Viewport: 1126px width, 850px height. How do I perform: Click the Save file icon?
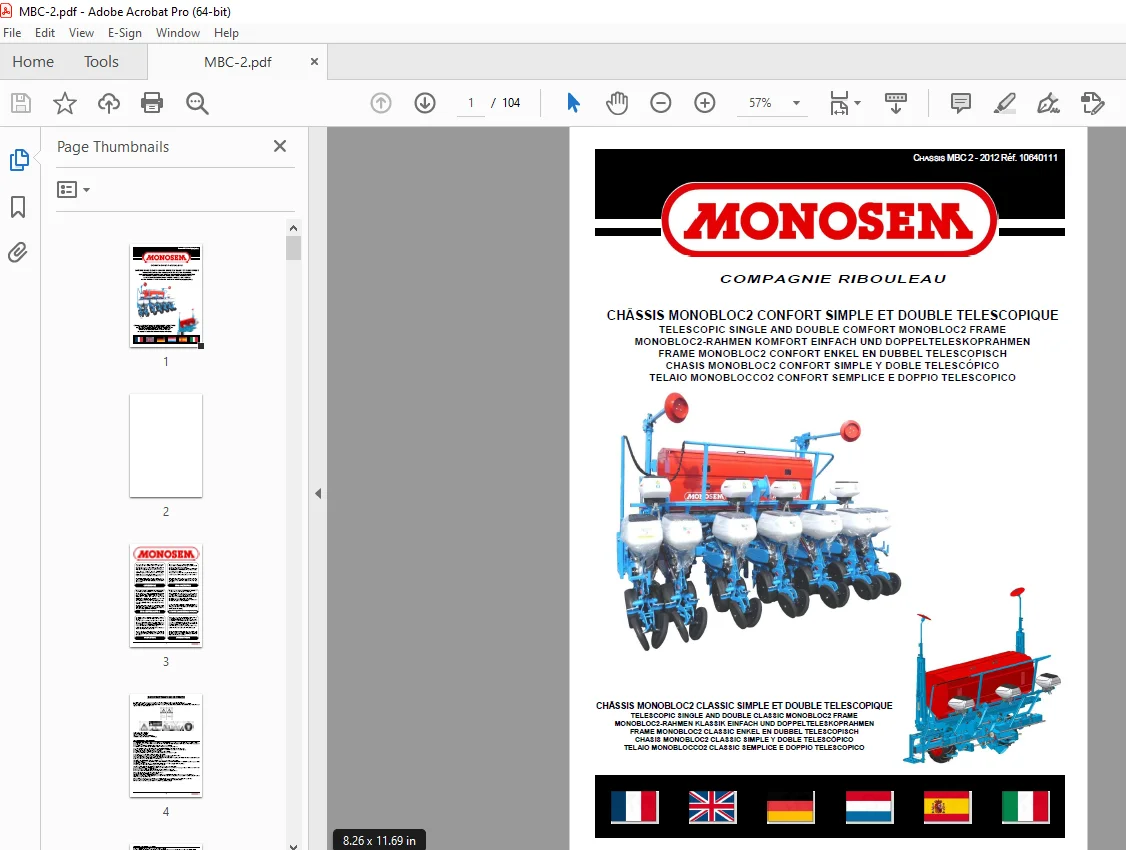pos(21,103)
